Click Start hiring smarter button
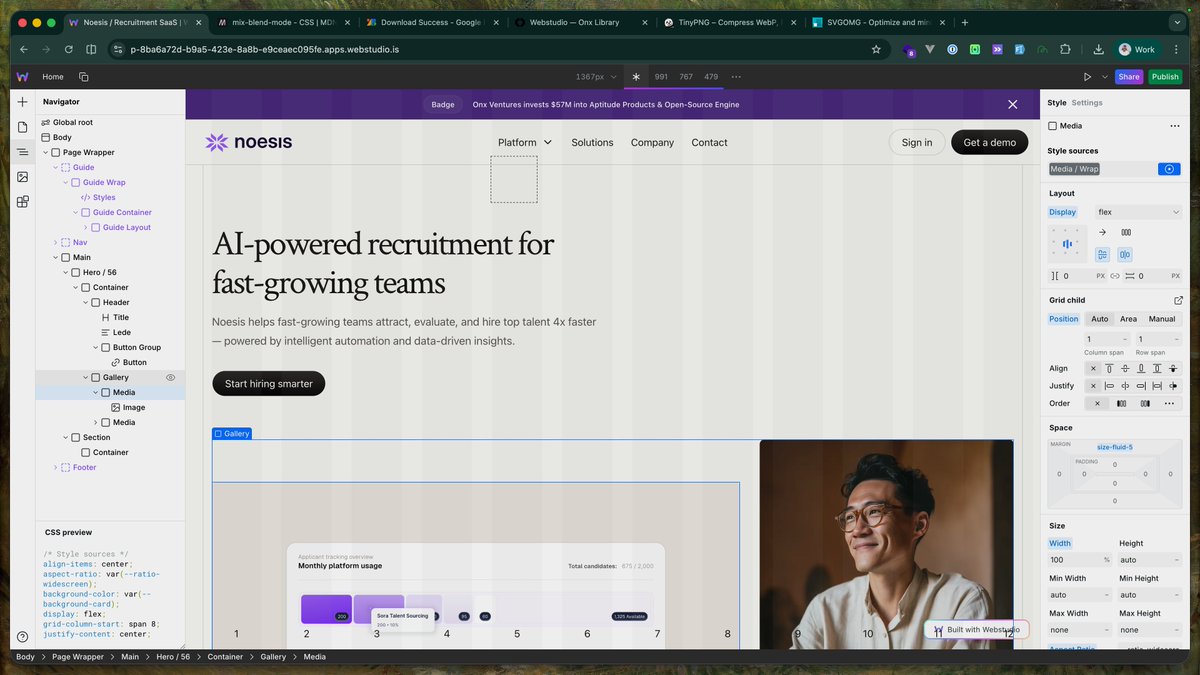This screenshot has height=675, width=1200. coord(269,383)
